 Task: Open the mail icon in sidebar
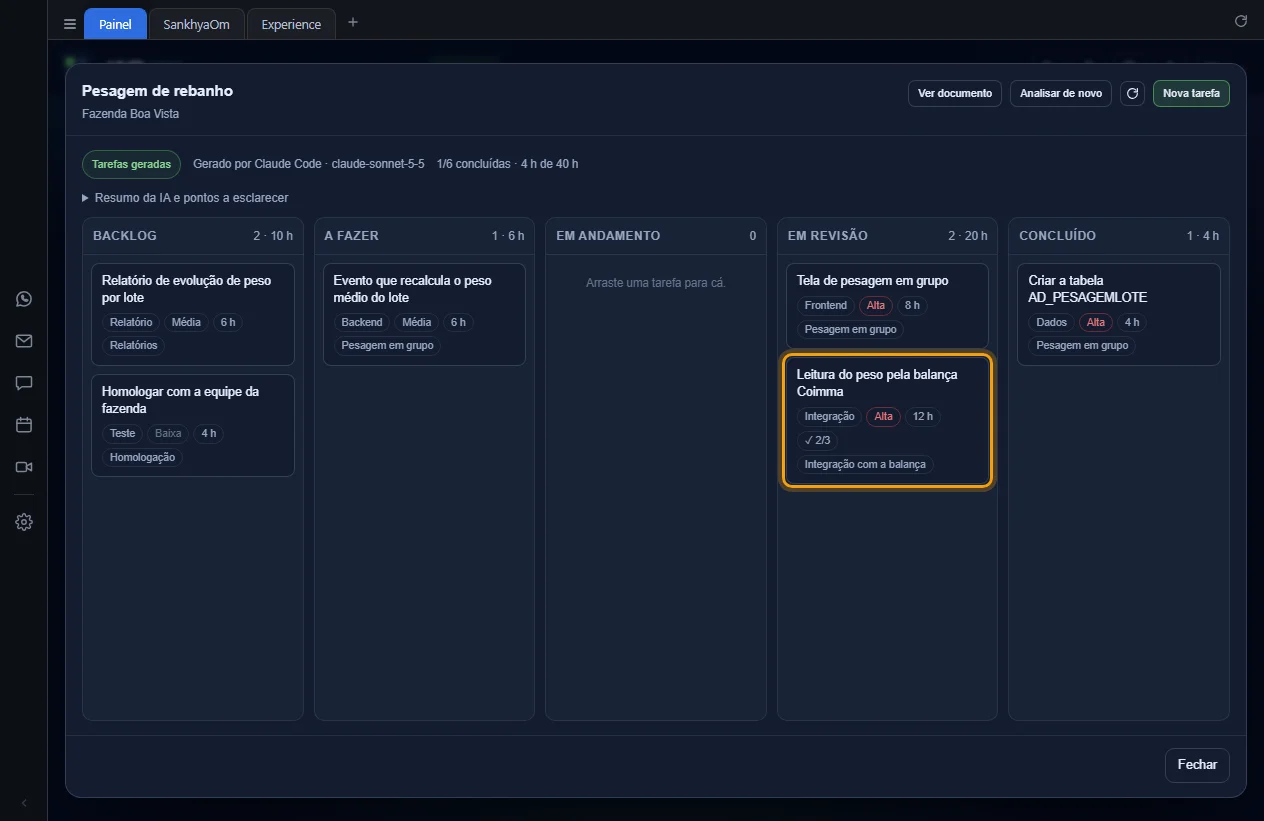24,341
